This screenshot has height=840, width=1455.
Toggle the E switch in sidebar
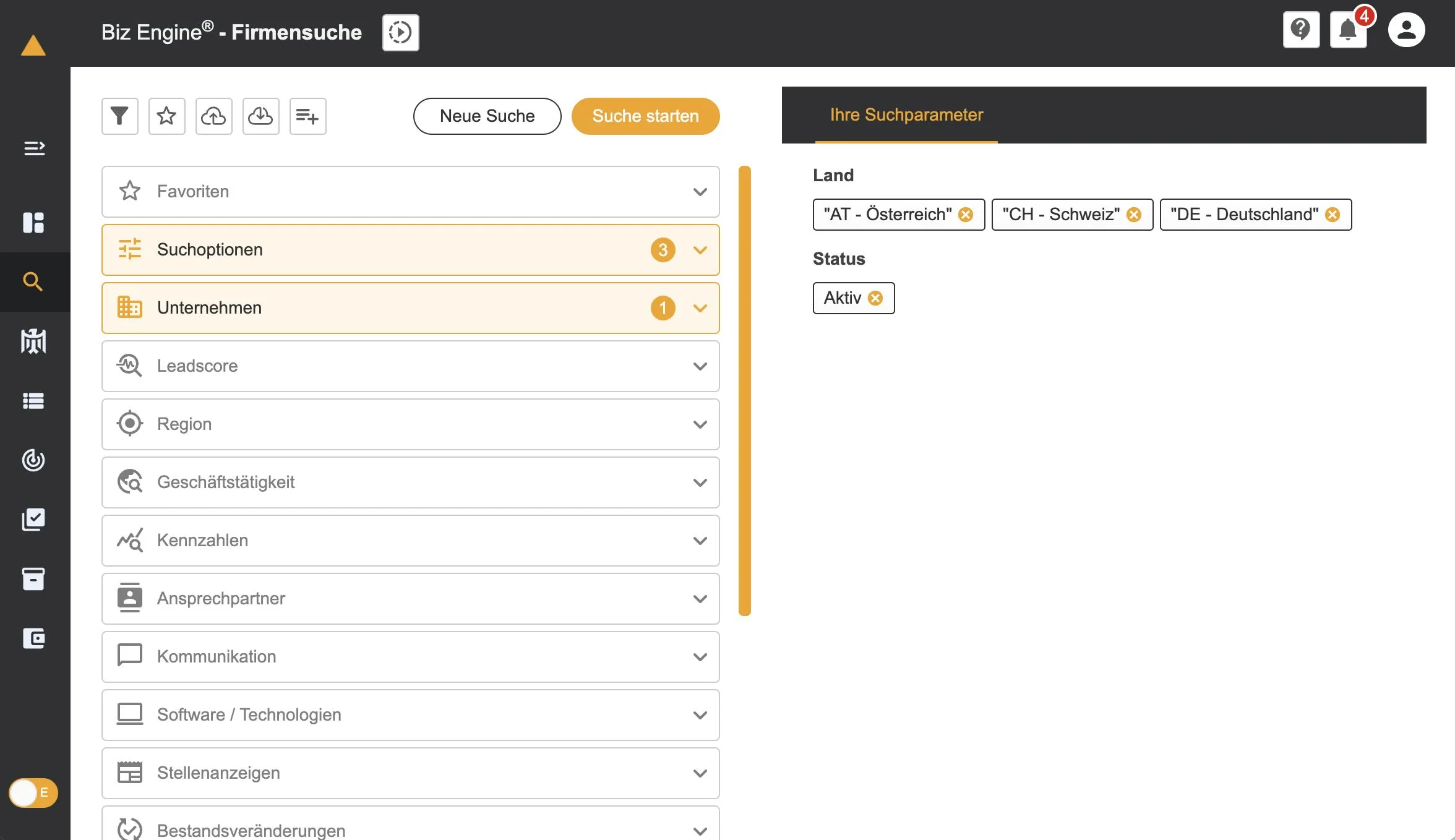pos(33,792)
